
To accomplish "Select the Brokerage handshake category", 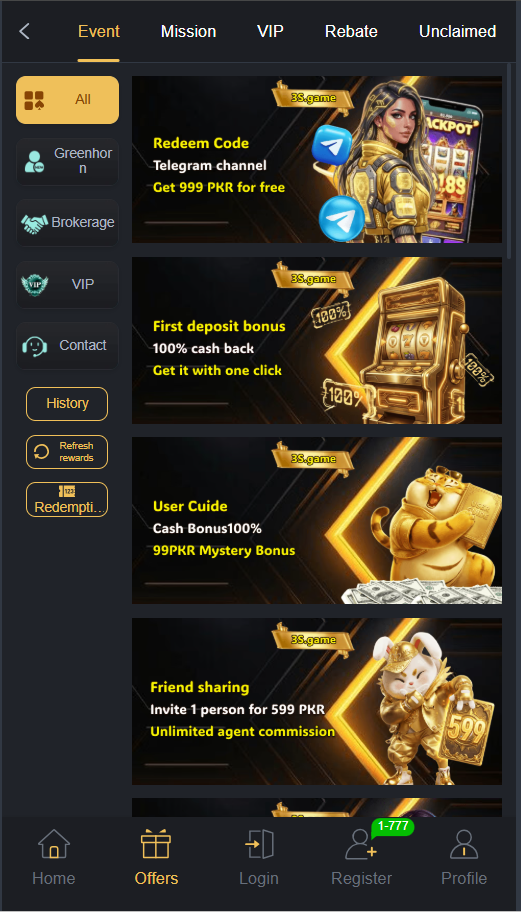I will tap(67, 223).
